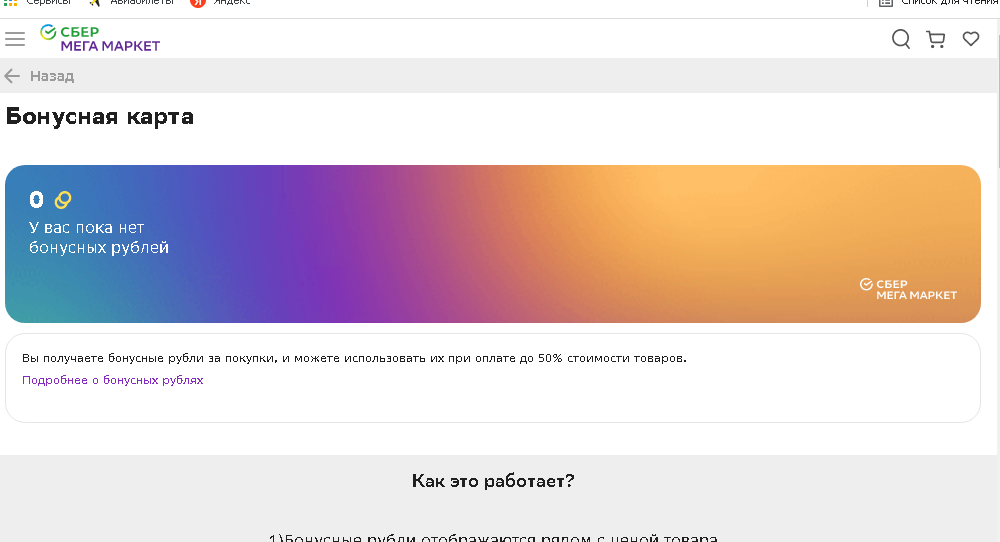The height and width of the screenshot is (542, 1000).
Task: Click the Бонусная карта heading
Action: 99,117
